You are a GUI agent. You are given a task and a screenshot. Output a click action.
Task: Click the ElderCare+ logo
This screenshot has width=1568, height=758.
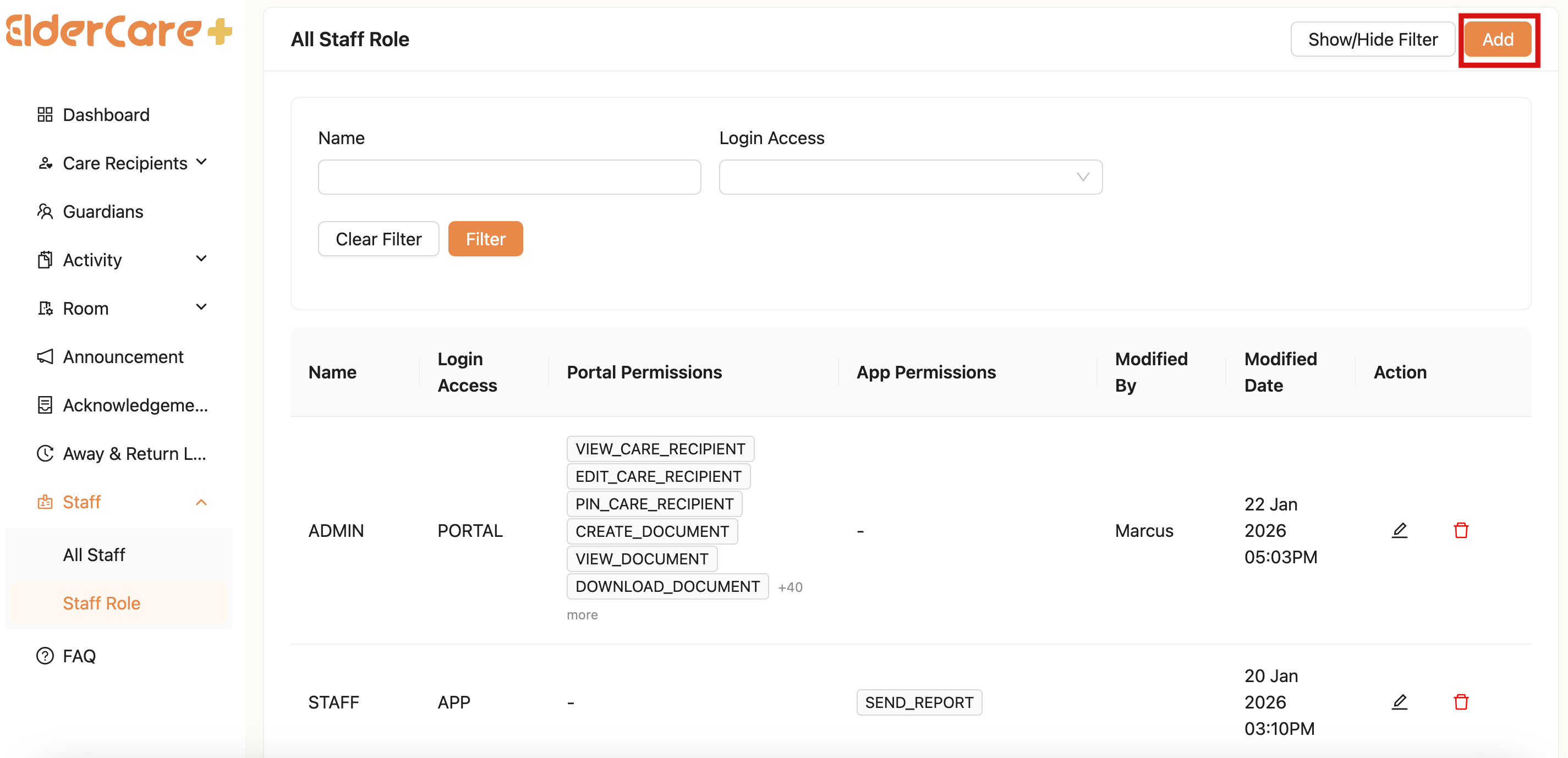[119, 32]
